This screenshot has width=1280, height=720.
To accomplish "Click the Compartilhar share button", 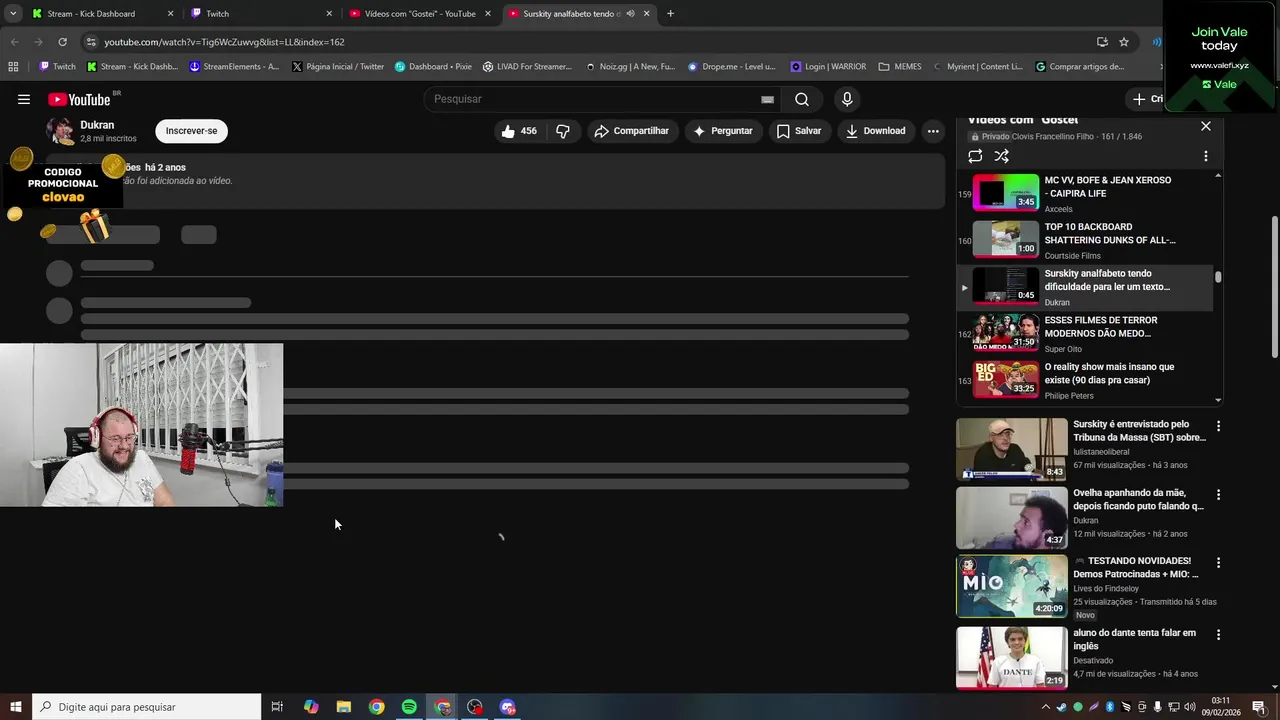I will (x=631, y=131).
